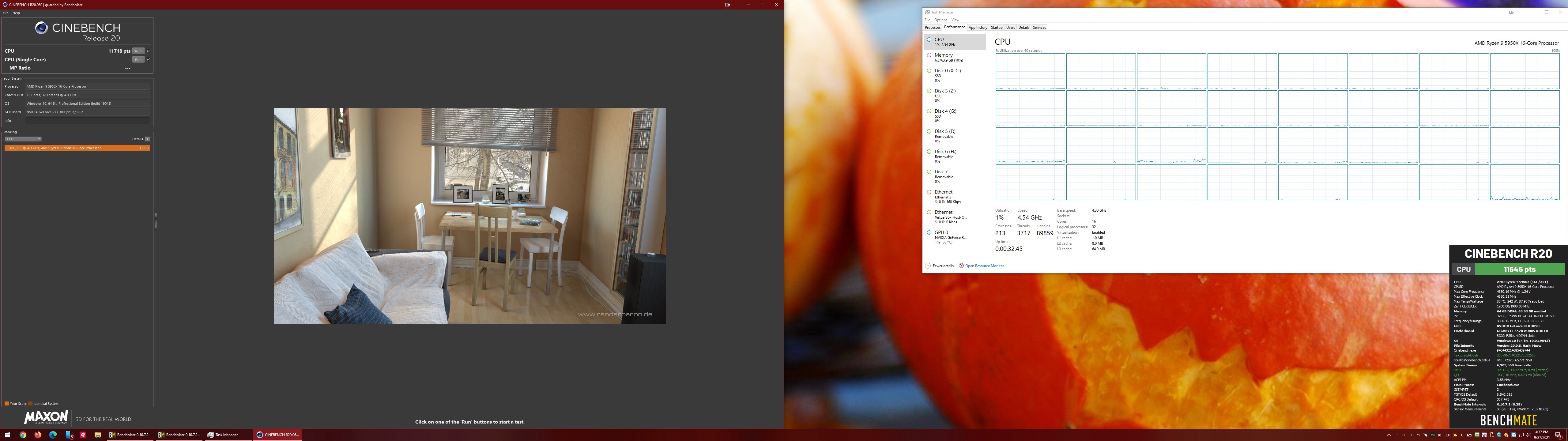Open the Windows Start menu
1568x441 pixels.
click(7, 435)
